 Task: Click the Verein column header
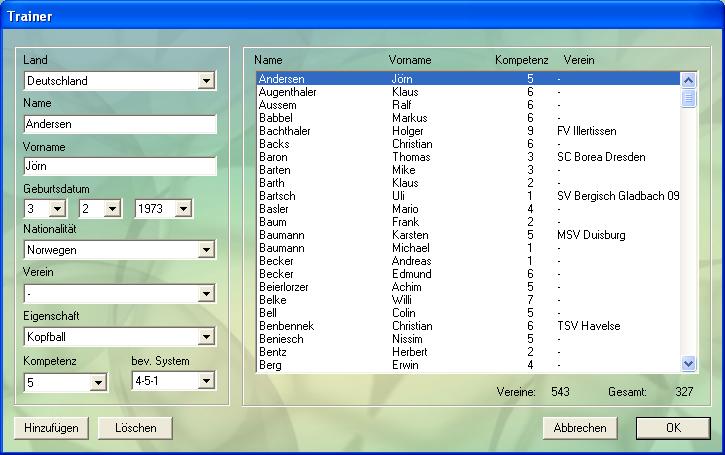(x=579, y=60)
